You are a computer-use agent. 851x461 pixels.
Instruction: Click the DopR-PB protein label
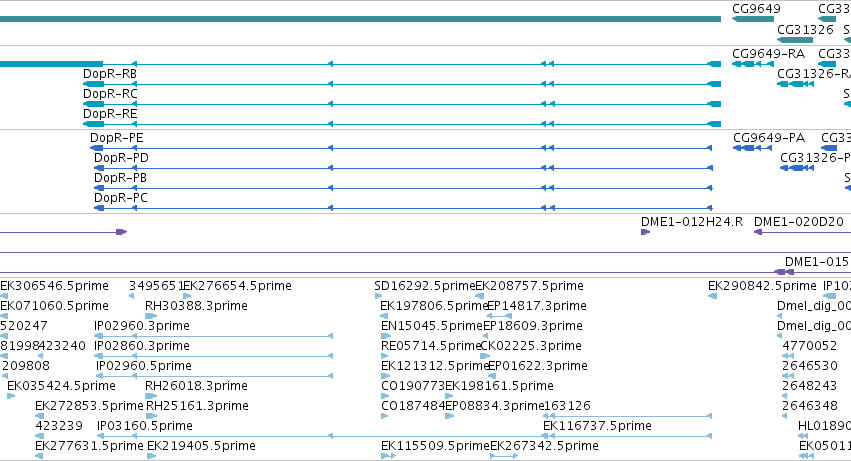click(x=120, y=178)
